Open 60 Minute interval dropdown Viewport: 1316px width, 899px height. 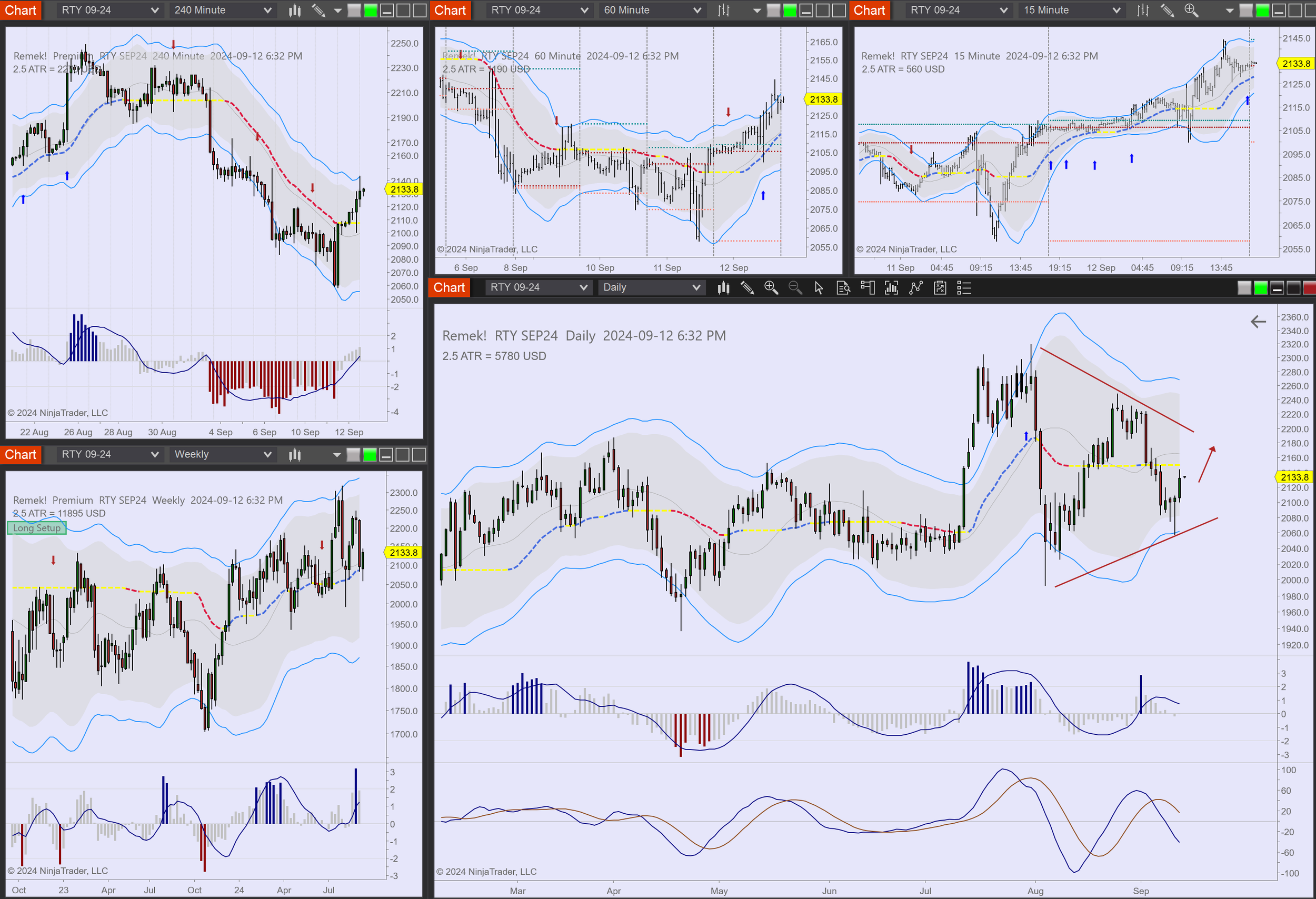(x=652, y=10)
